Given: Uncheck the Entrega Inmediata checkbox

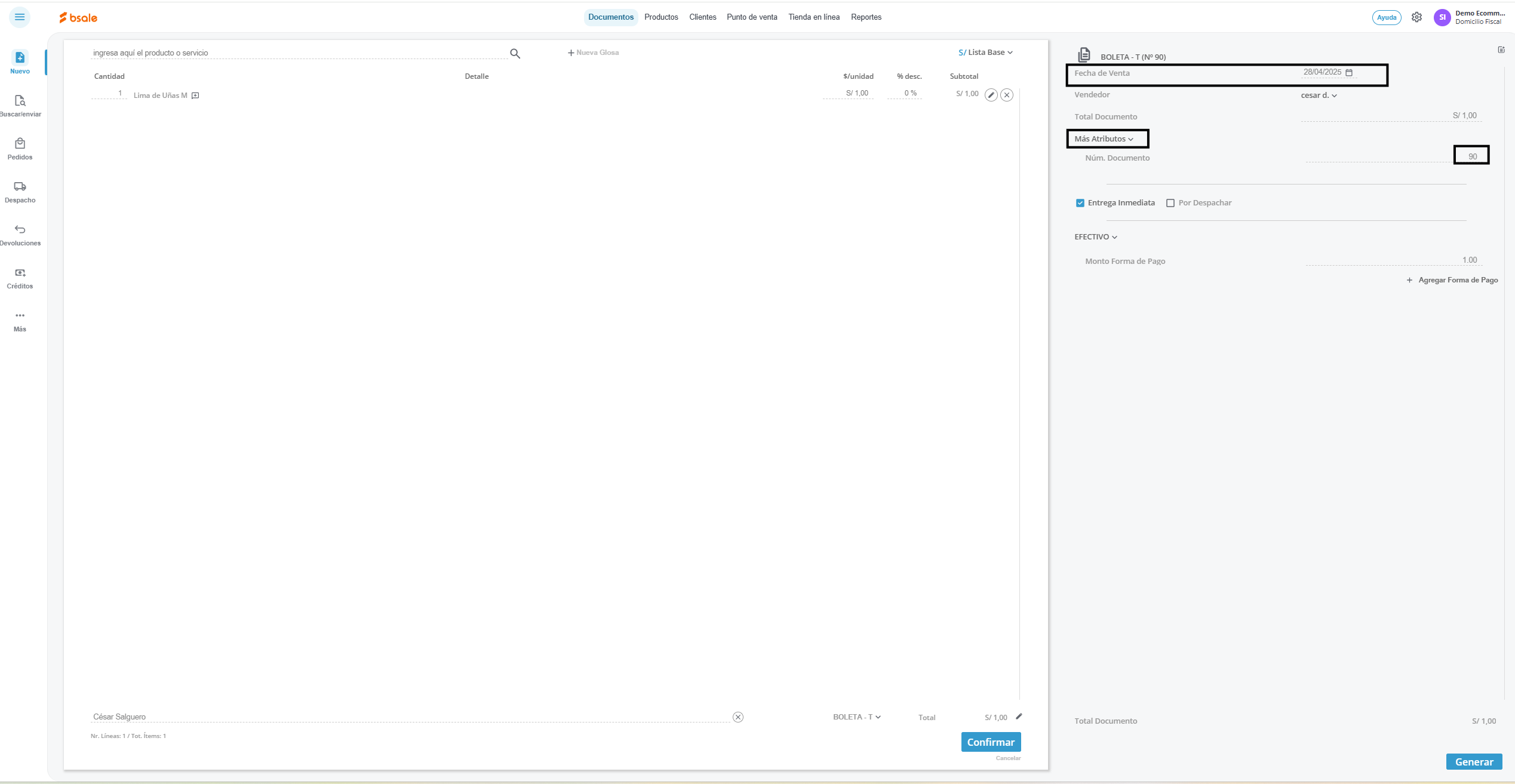Looking at the screenshot, I should (x=1080, y=203).
